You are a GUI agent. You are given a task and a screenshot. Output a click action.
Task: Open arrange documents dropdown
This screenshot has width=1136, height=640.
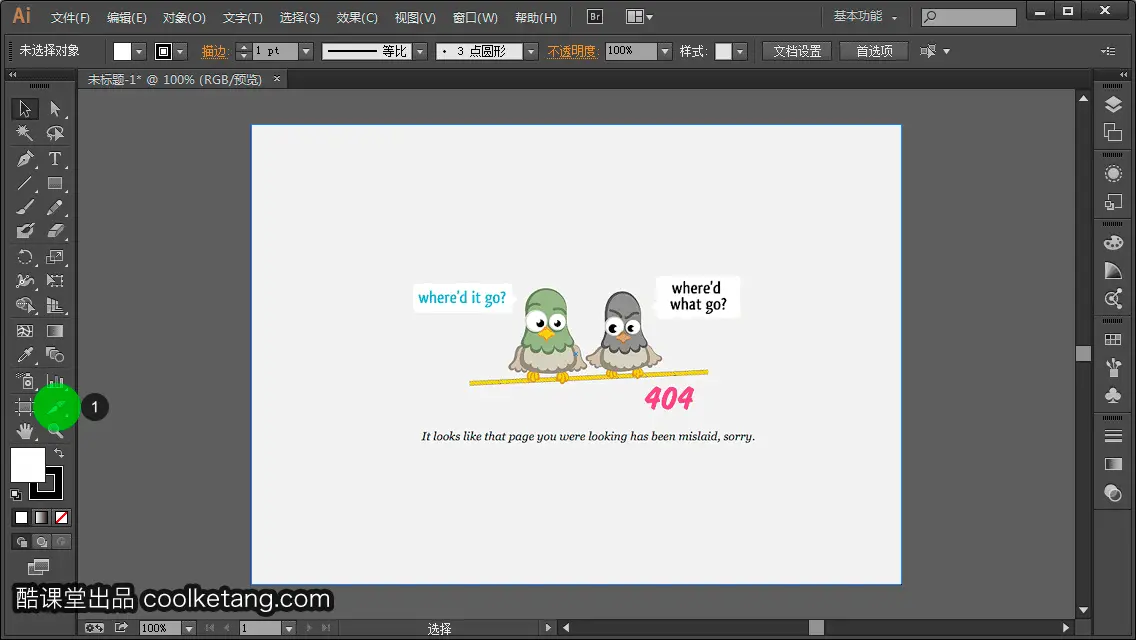(x=639, y=17)
